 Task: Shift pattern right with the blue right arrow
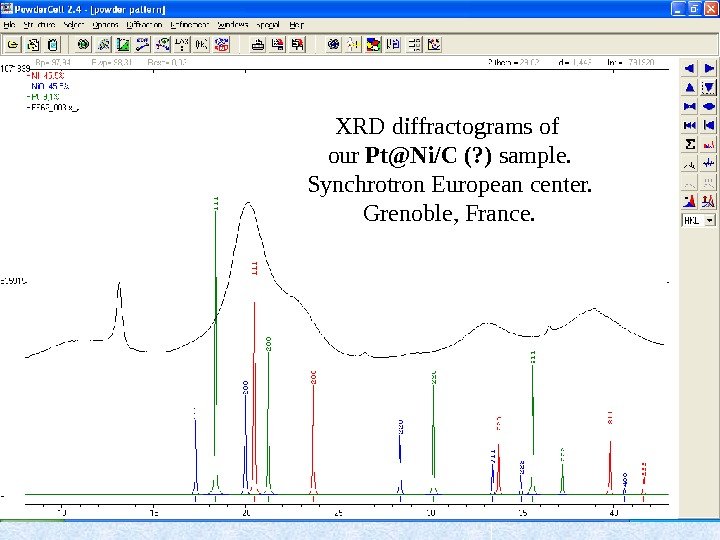tap(709, 68)
